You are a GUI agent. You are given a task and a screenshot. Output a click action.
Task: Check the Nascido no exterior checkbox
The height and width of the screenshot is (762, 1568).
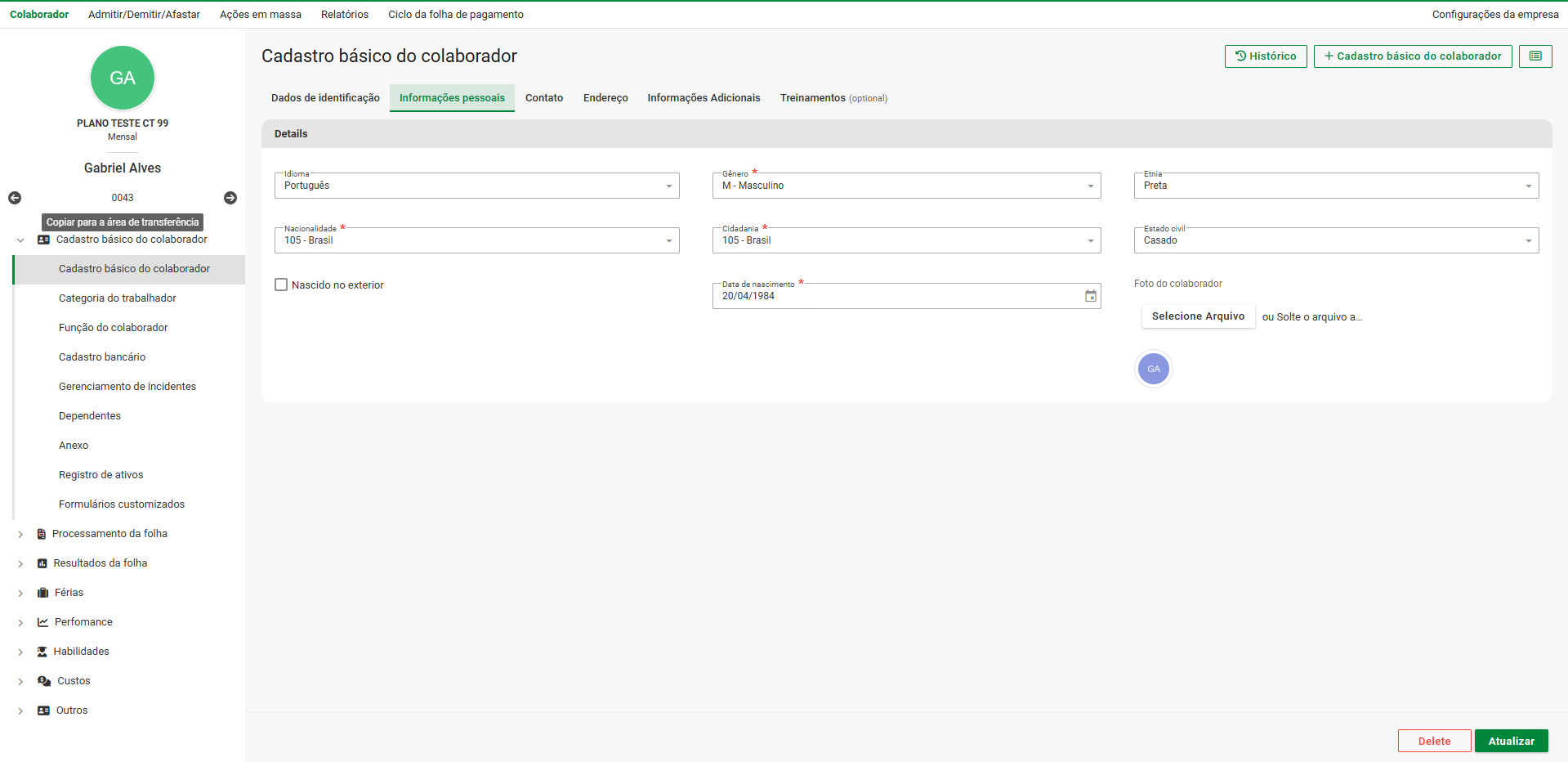(x=281, y=285)
